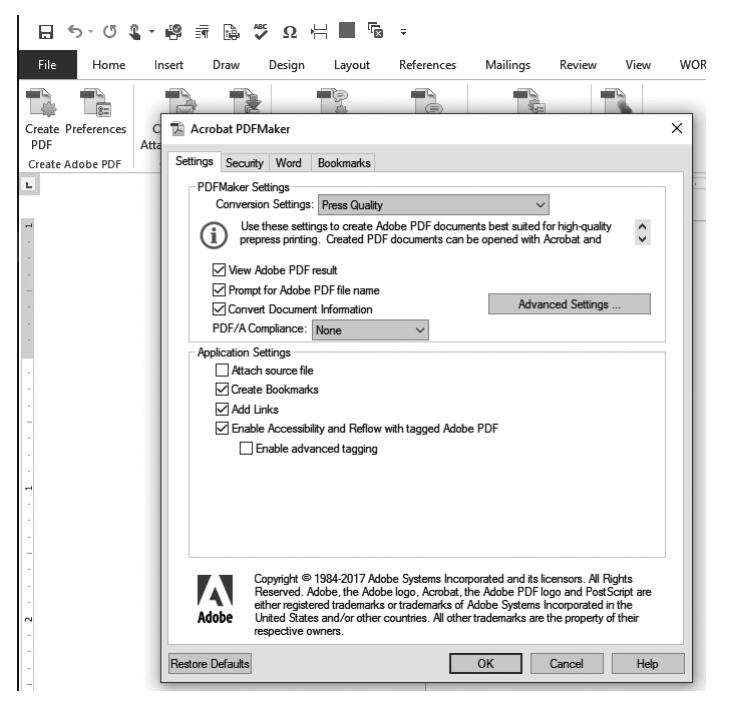729x723 pixels.
Task: Switch to the Security tab
Action: [x=244, y=162]
